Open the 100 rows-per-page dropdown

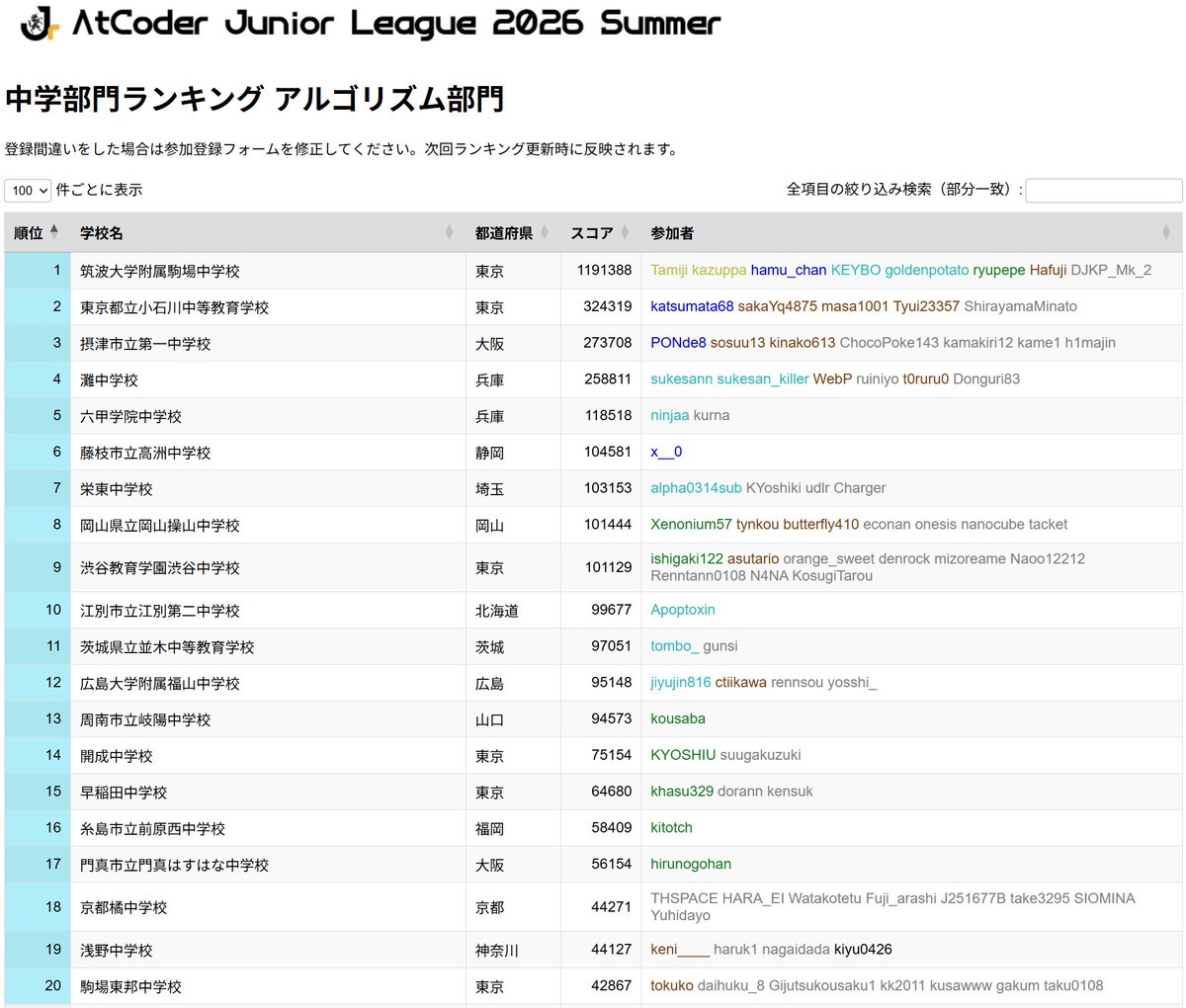pyautogui.click(x=28, y=190)
